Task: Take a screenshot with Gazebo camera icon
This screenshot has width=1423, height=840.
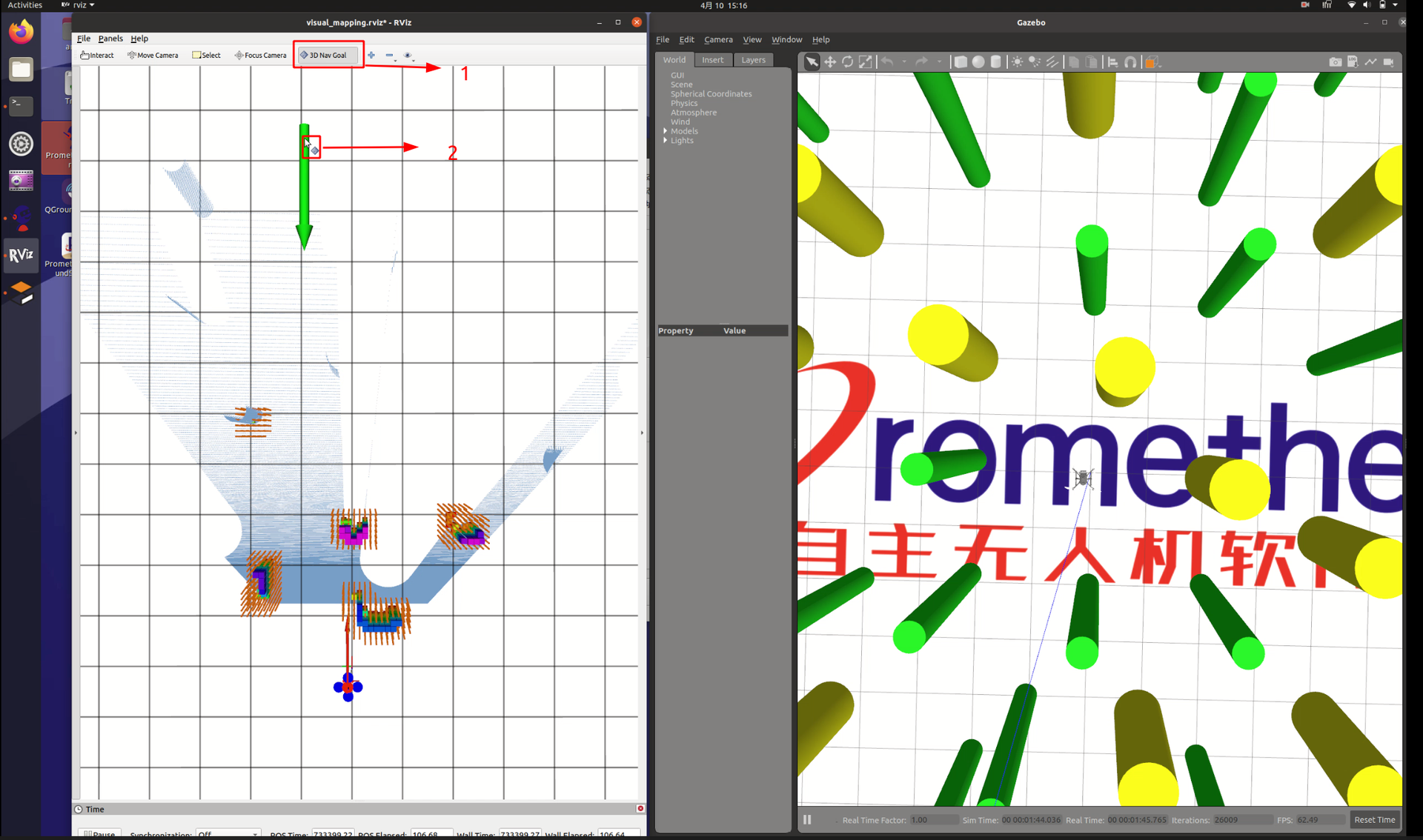Action: pyautogui.click(x=1336, y=62)
